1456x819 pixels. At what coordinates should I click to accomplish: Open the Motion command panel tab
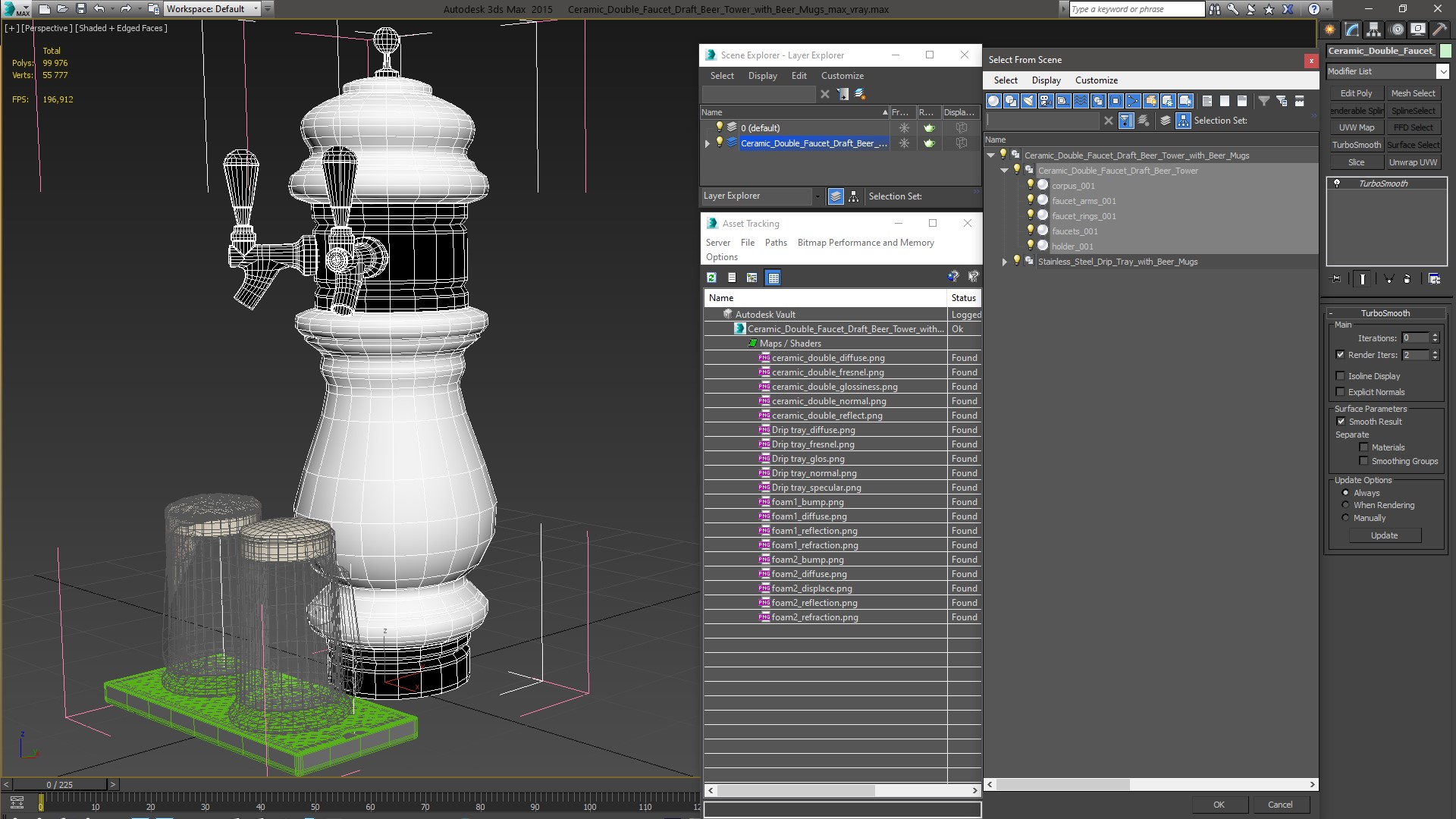click(x=1396, y=30)
